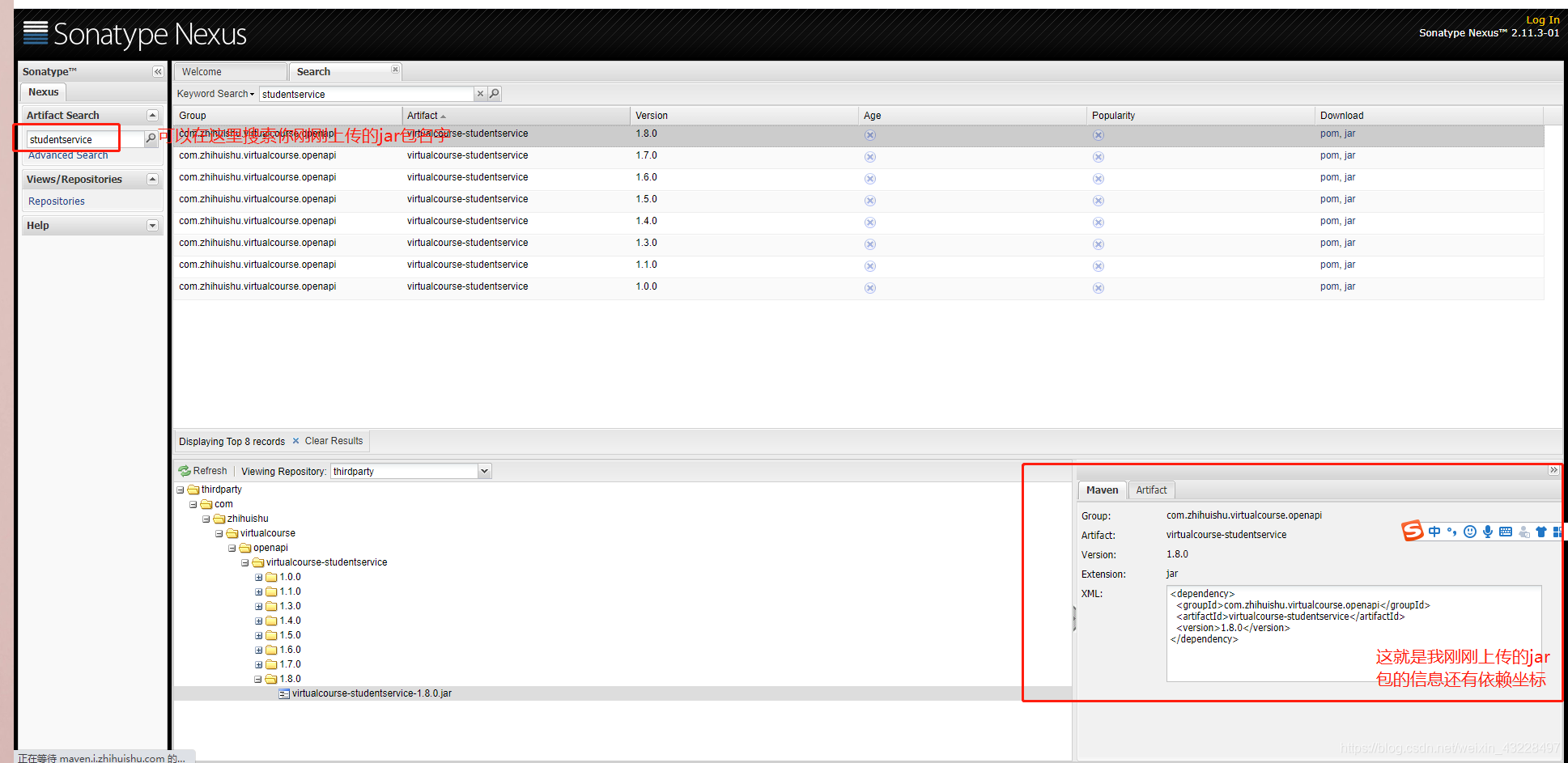
Task: Open the Viewing Repository dropdown
Action: (484, 471)
